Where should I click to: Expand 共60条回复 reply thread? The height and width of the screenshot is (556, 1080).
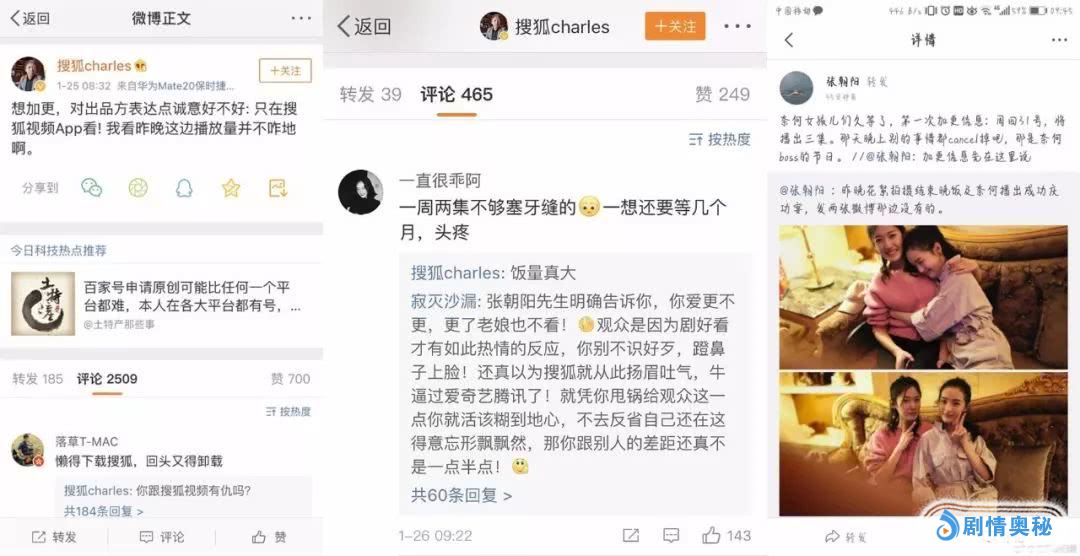[461, 495]
